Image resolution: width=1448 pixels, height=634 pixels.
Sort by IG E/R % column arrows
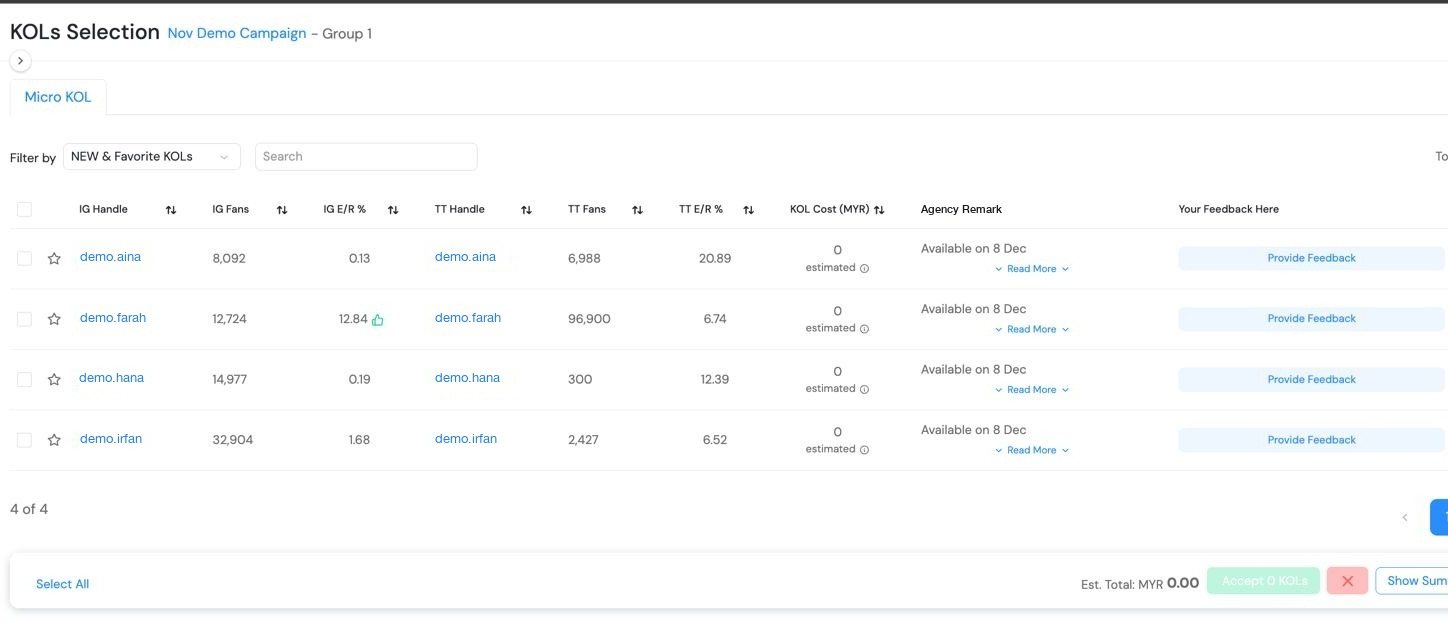pos(393,210)
